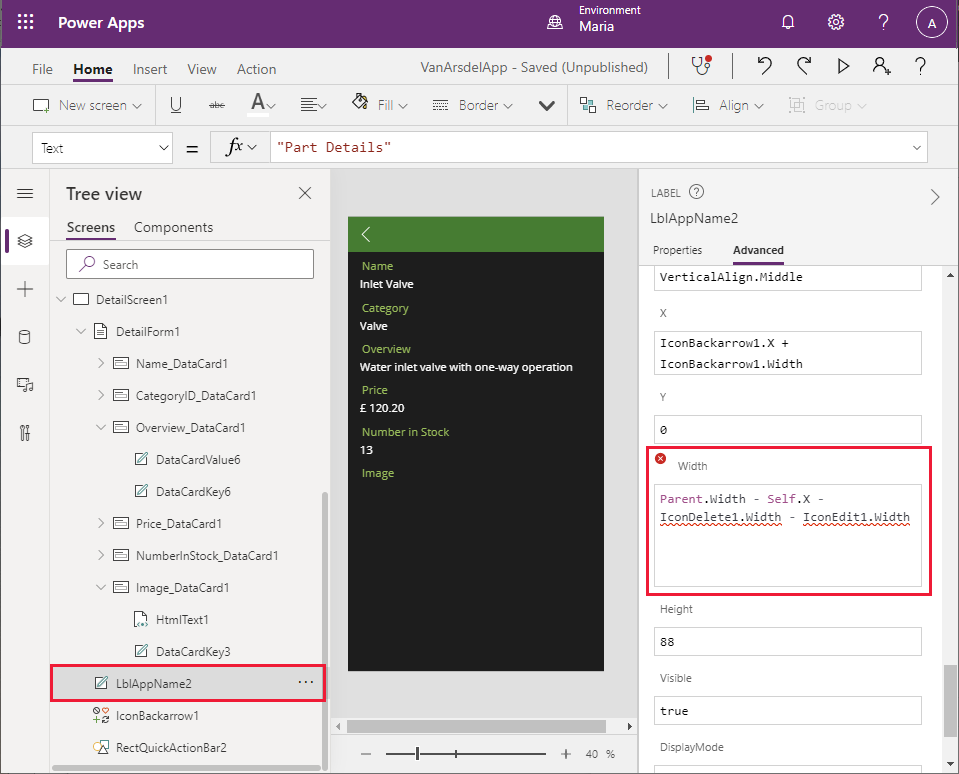
Task: Open the Action menu
Action: (x=256, y=69)
